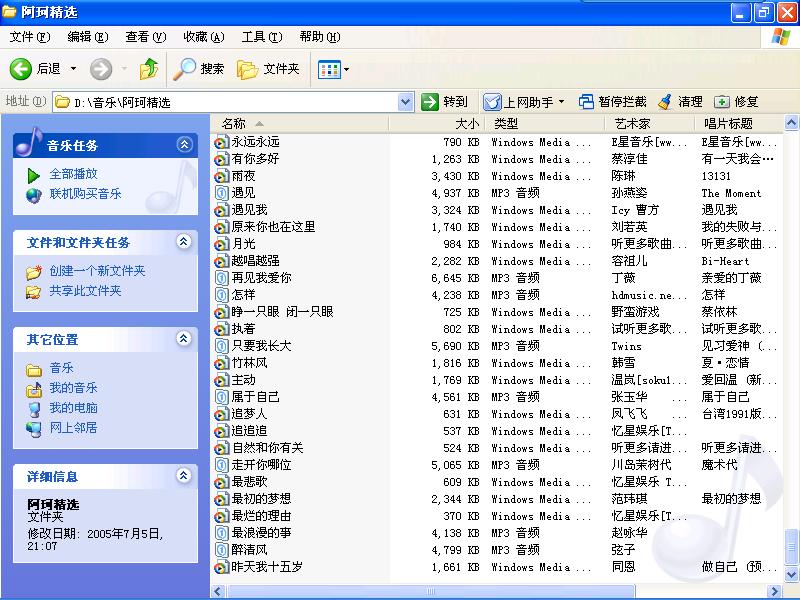Click the Go (转到) button
Viewport: 800px width, 600px height.
pos(445,102)
